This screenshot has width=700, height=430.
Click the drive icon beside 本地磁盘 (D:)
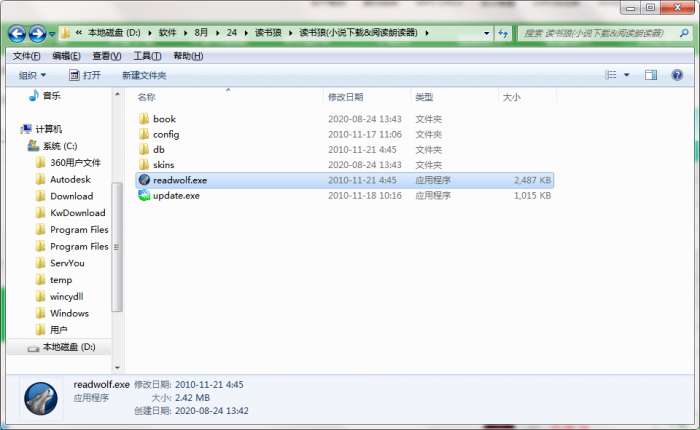(x=33, y=348)
